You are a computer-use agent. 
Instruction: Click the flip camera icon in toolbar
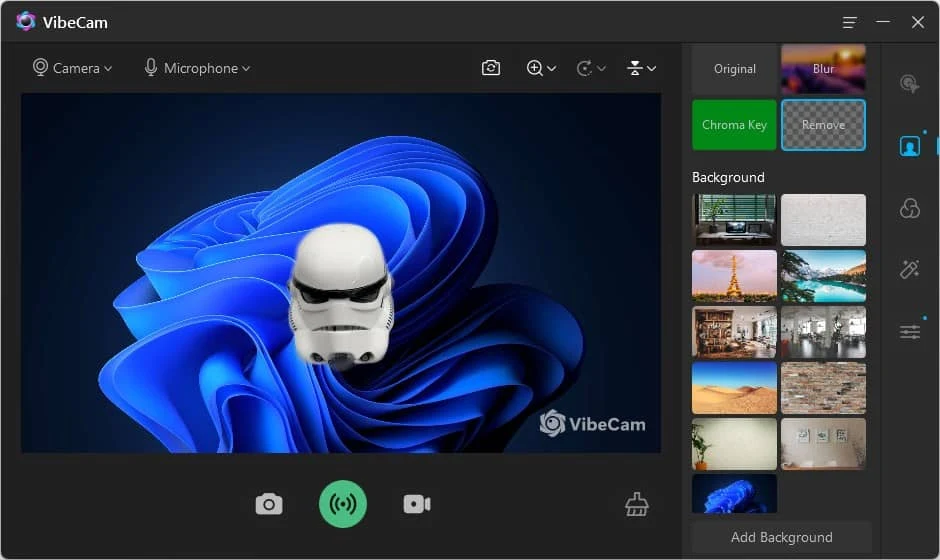point(491,68)
